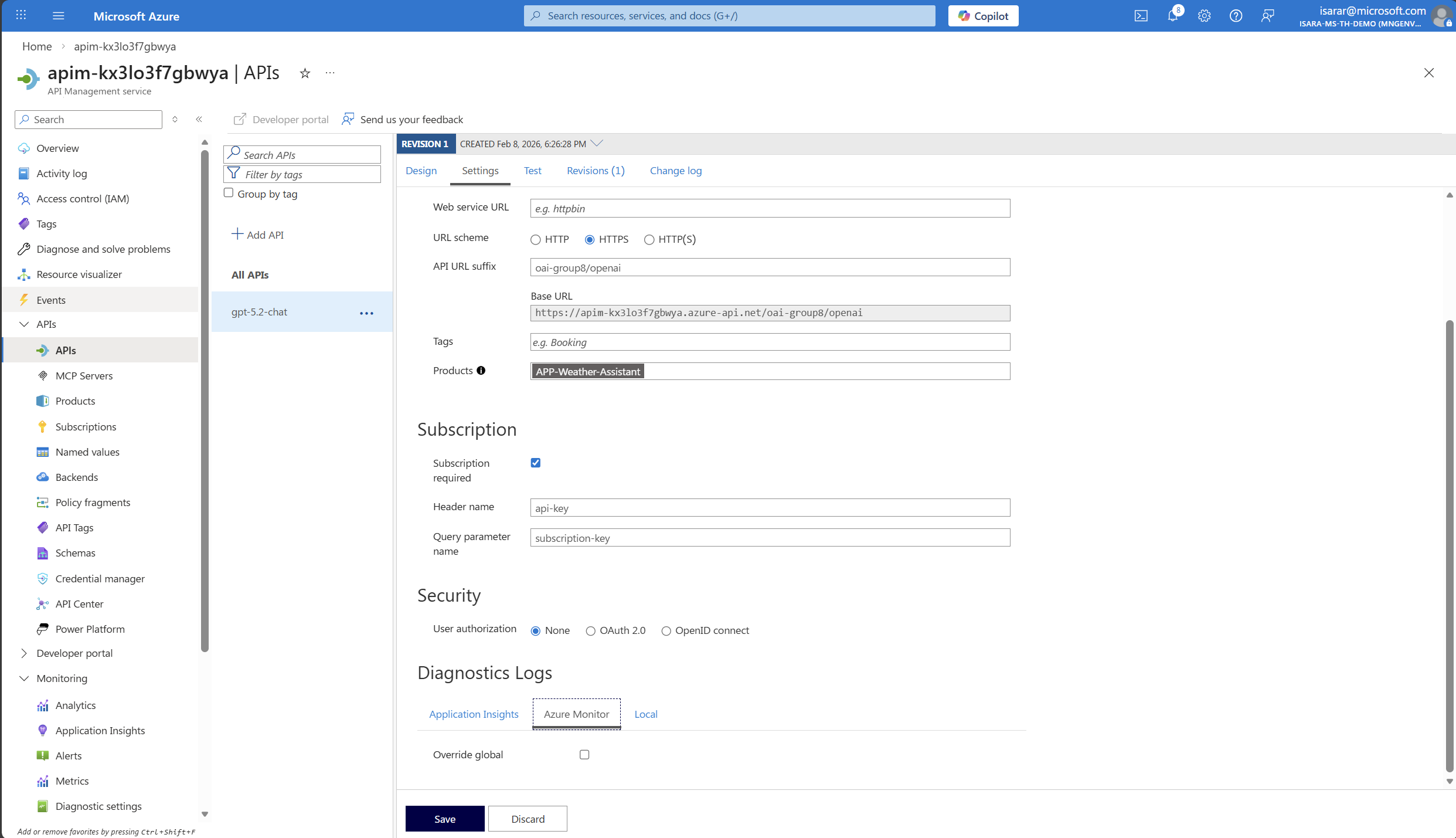Click the sidebar scroll down arrow
This screenshot has height=838, width=1456.
[205, 814]
